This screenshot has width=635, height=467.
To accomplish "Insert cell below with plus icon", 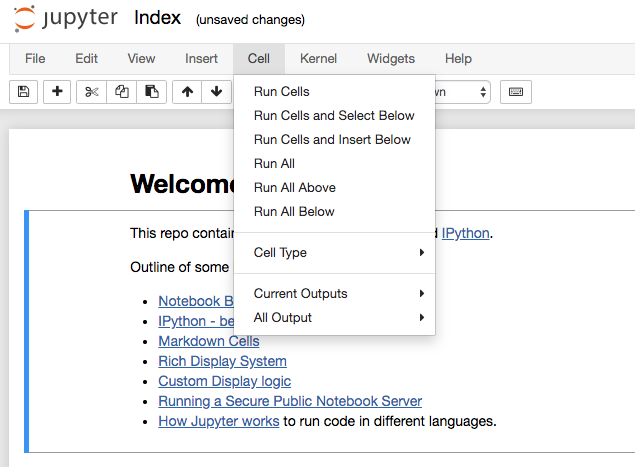I will pyautogui.click(x=57, y=92).
